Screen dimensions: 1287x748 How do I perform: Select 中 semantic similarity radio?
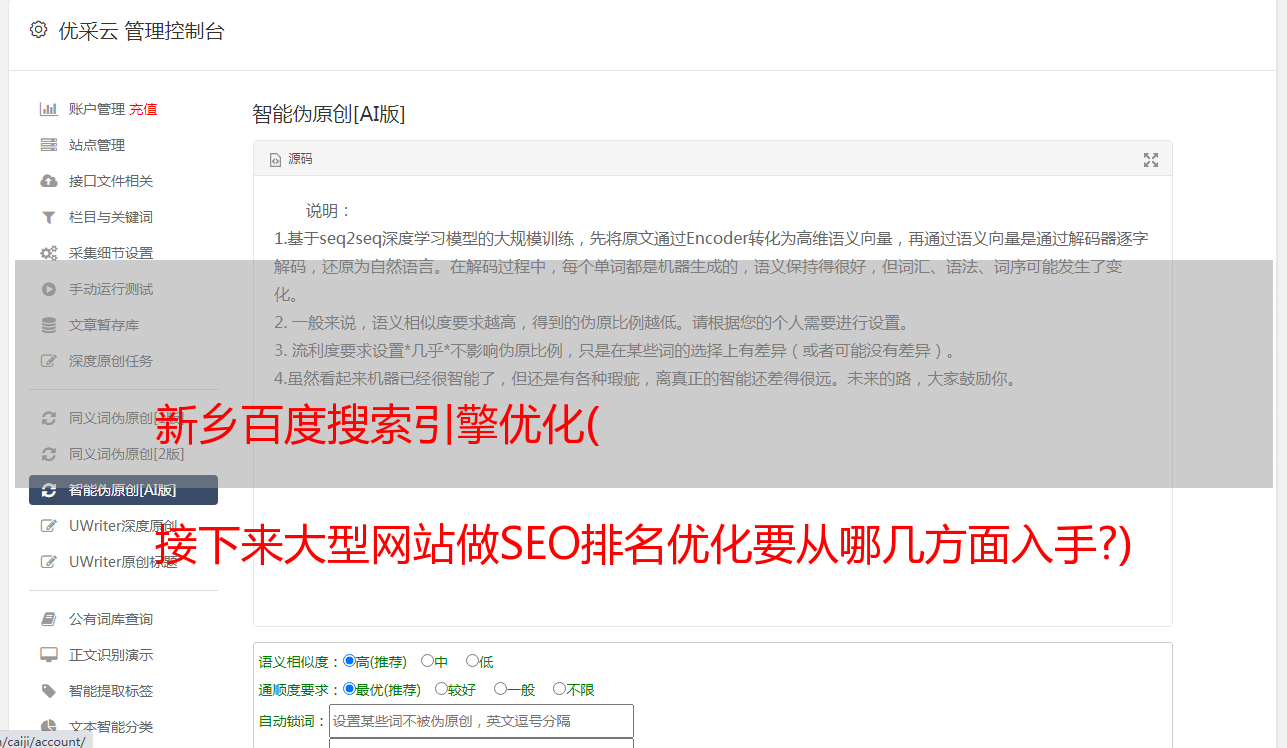[427, 661]
